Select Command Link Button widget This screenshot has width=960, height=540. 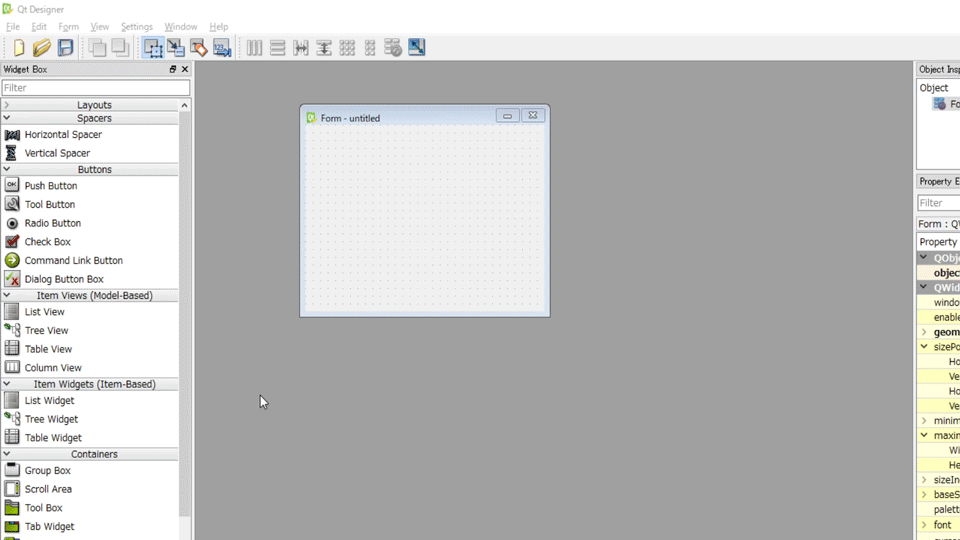point(73,261)
